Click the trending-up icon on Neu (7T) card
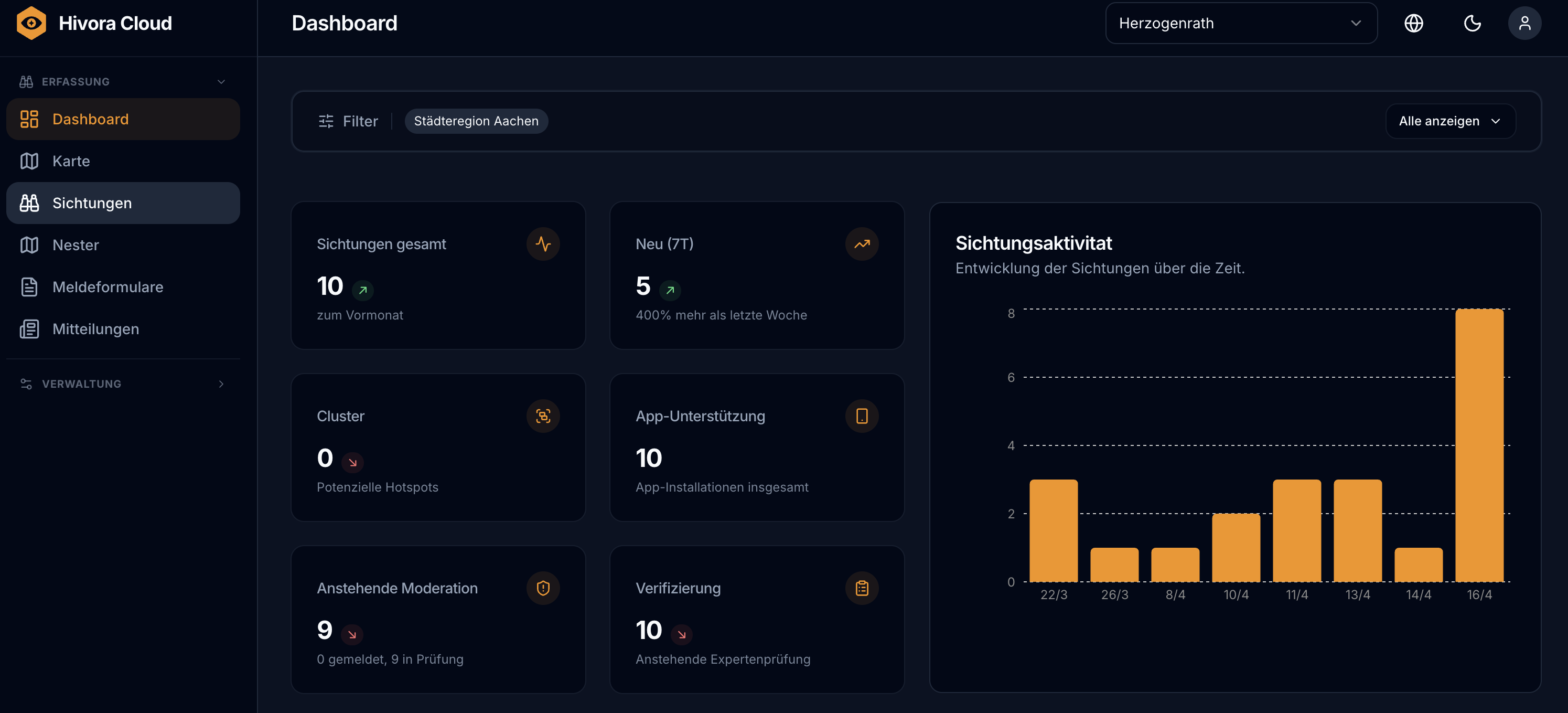The height and width of the screenshot is (713, 1568). 862,244
